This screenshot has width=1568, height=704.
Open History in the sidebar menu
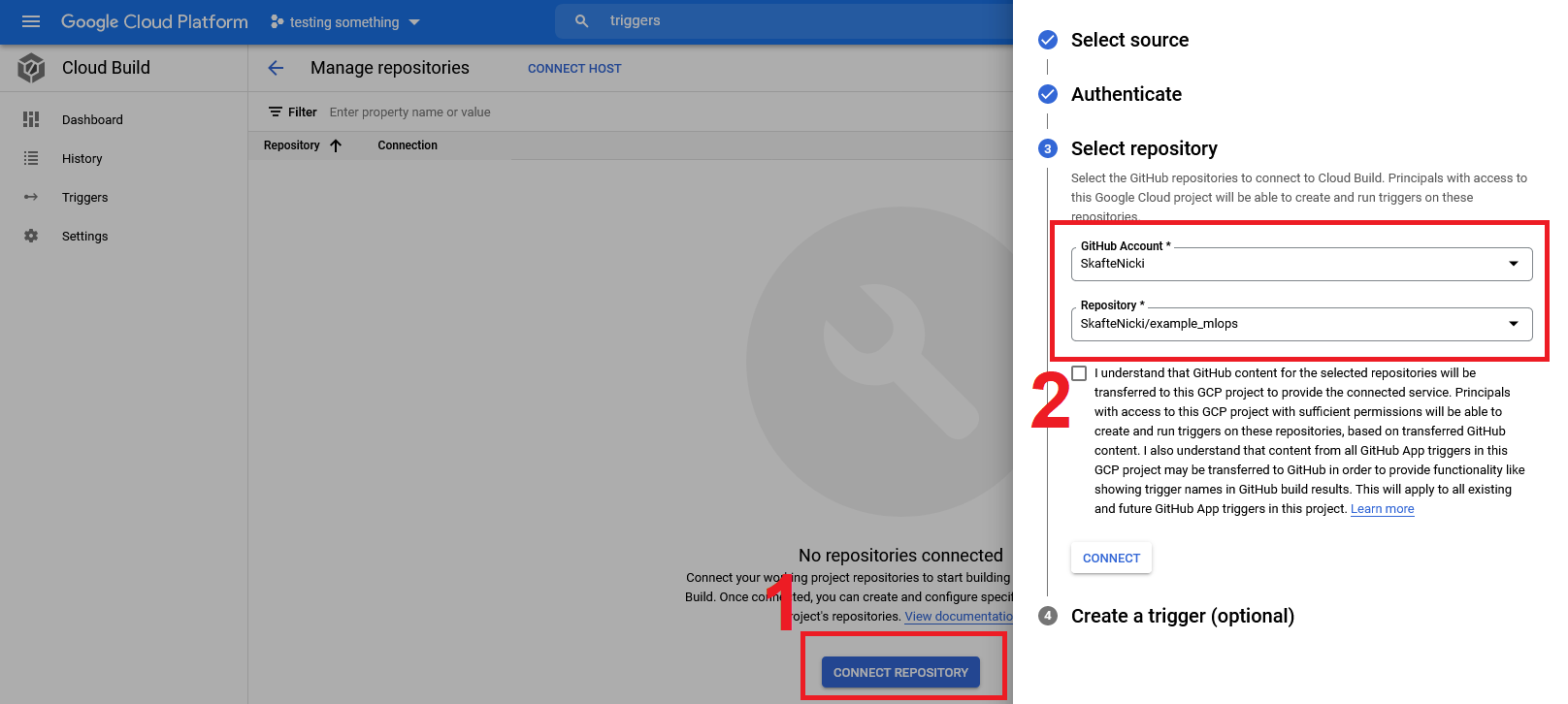(82, 158)
